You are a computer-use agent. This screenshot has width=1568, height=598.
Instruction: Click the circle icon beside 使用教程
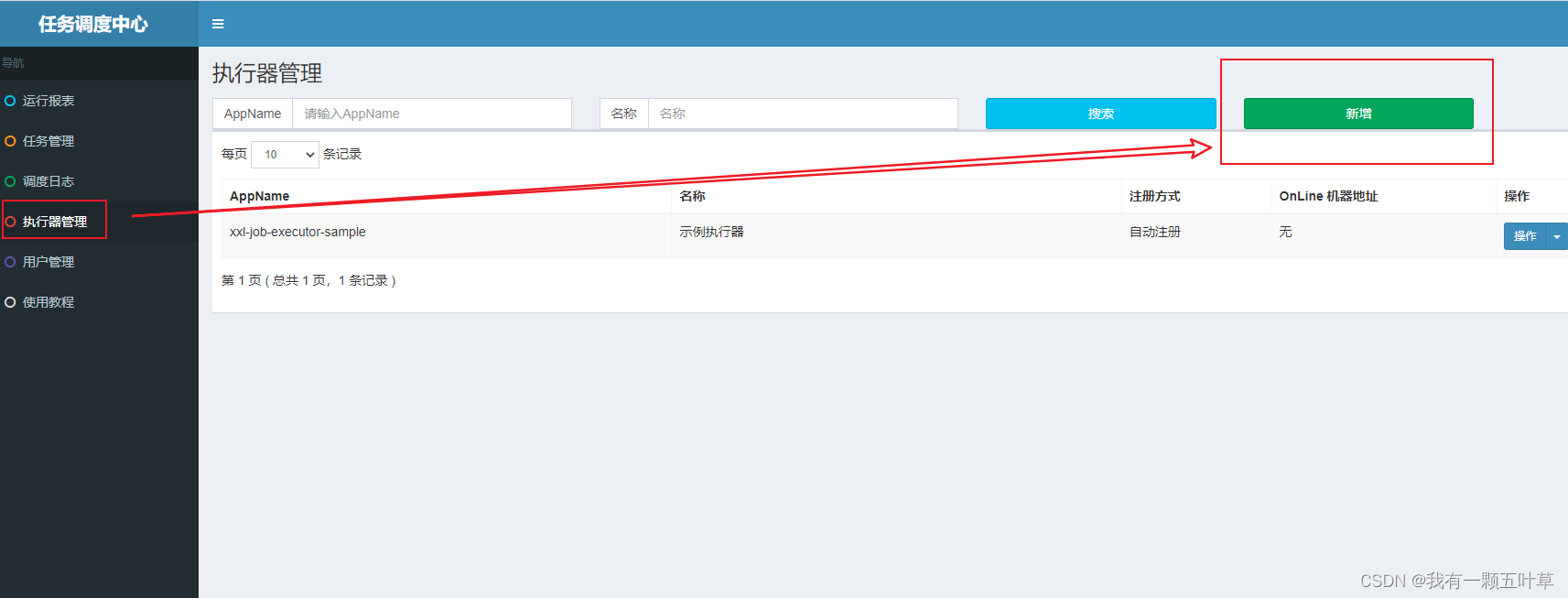pos(10,302)
